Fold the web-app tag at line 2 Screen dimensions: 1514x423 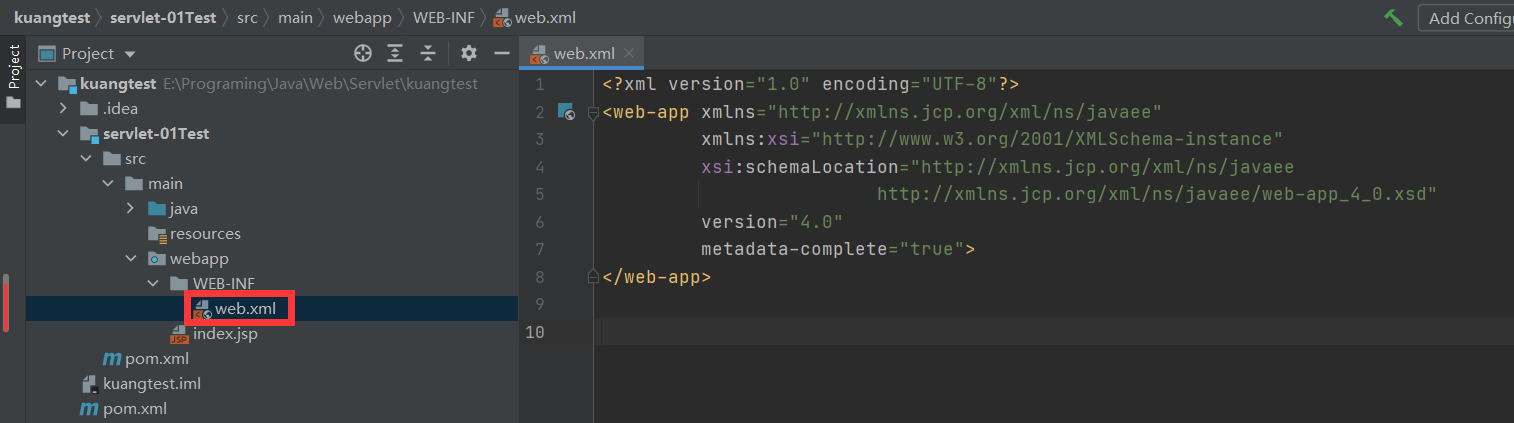pyautogui.click(x=593, y=112)
